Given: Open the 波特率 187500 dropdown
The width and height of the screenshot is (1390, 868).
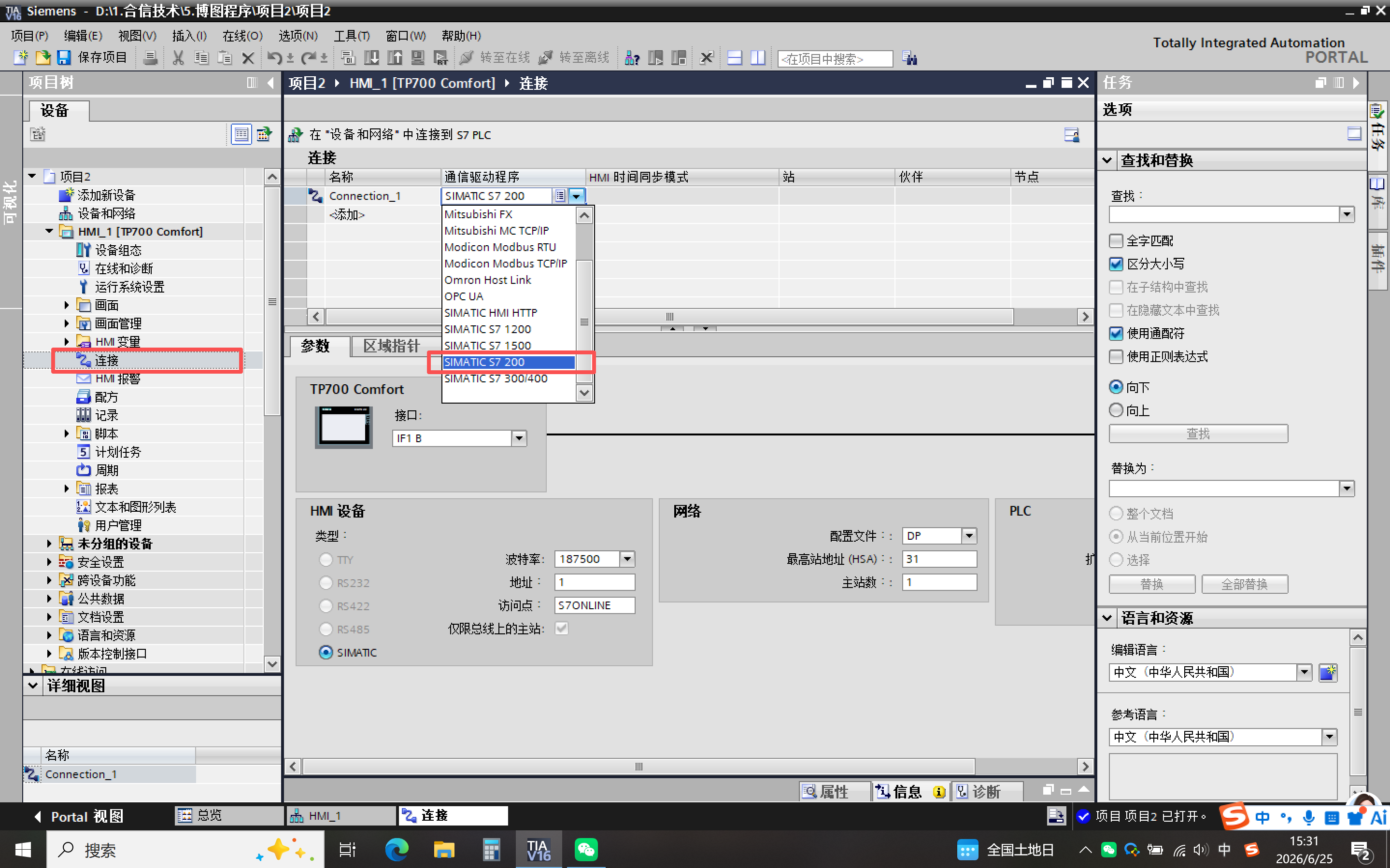Looking at the screenshot, I should (x=627, y=559).
